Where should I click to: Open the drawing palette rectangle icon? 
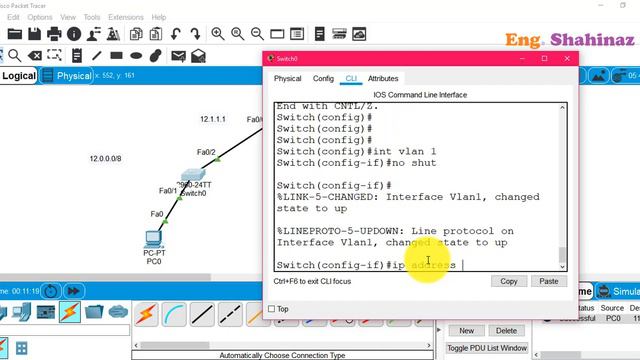click(x=277, y=34)
